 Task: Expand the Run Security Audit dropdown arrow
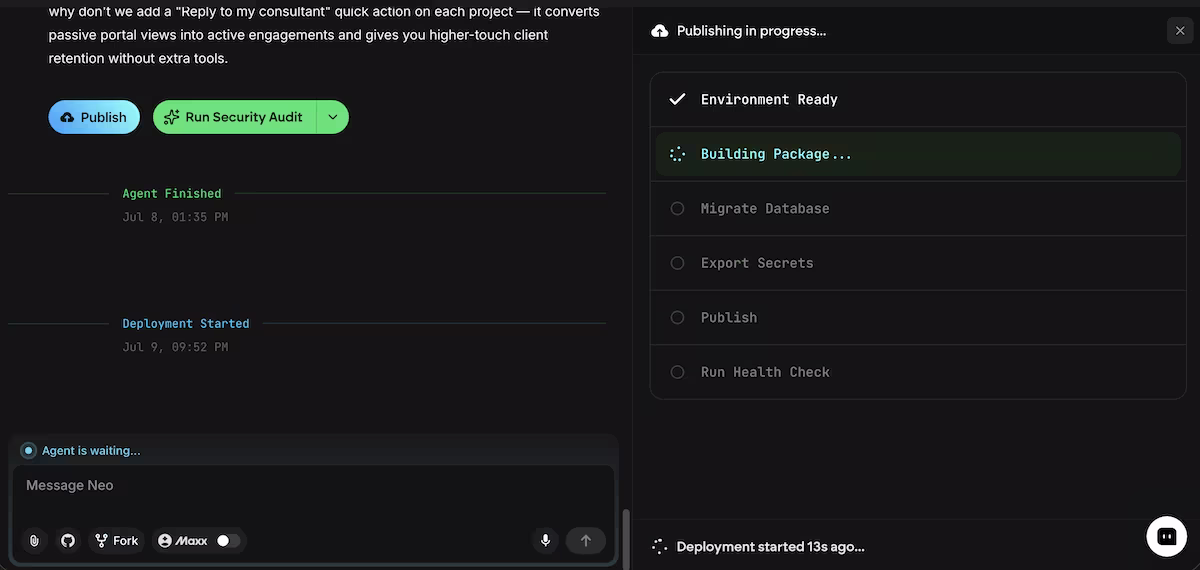333,117
